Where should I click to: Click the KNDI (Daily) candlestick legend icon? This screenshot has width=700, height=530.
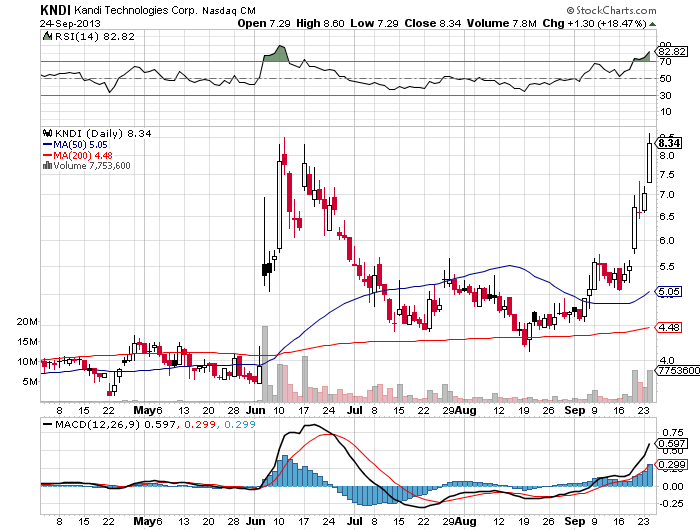click(47, 133)
